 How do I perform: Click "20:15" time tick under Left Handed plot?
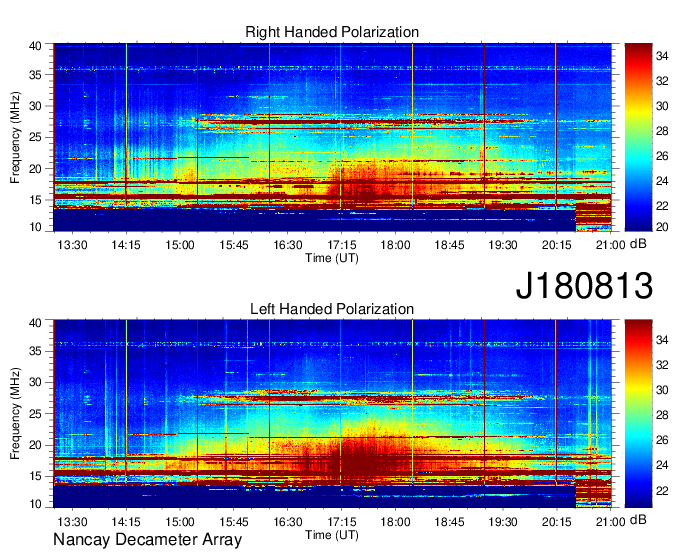point(557,521)
